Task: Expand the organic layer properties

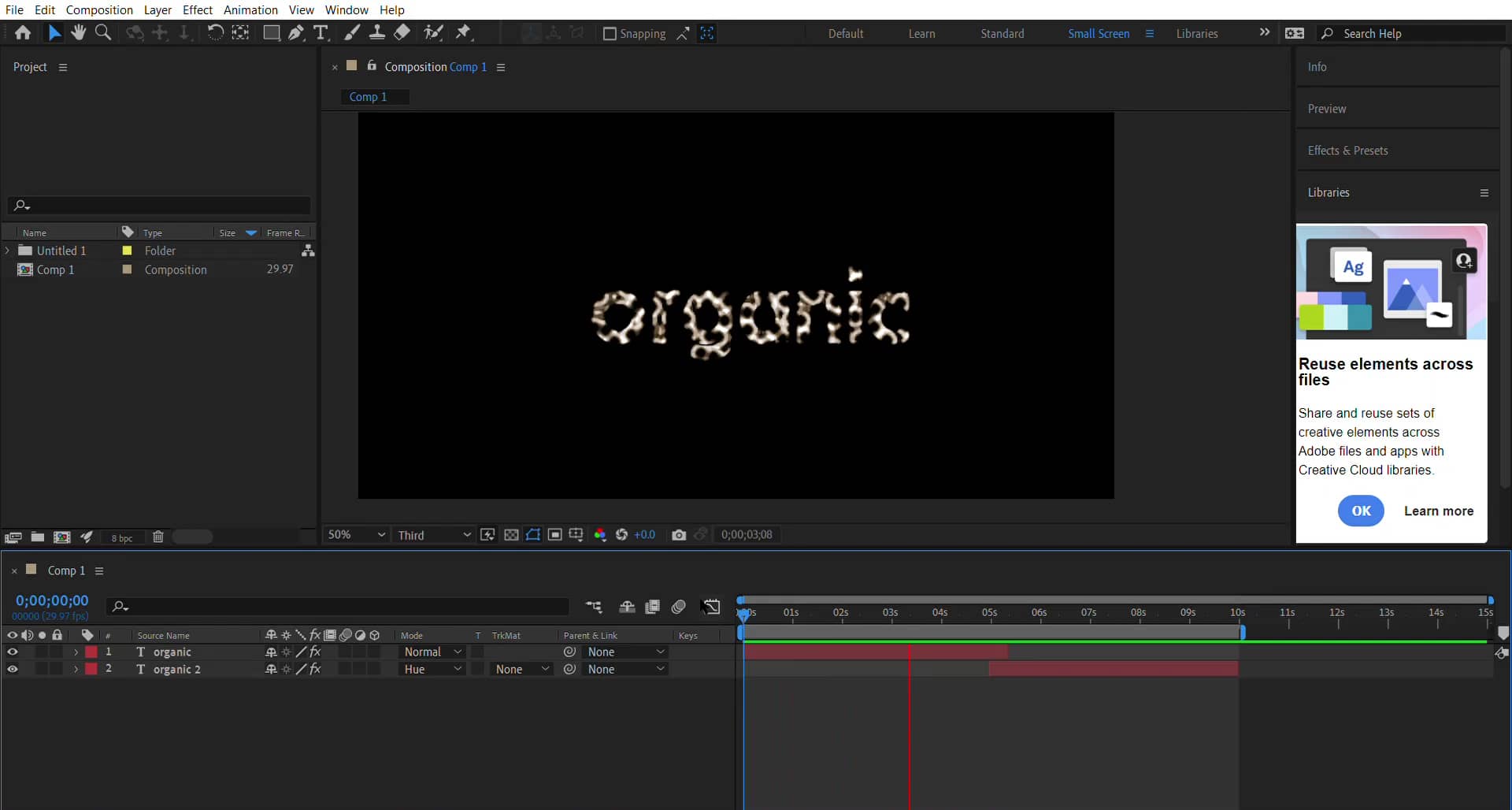Action: pos(76,652)
